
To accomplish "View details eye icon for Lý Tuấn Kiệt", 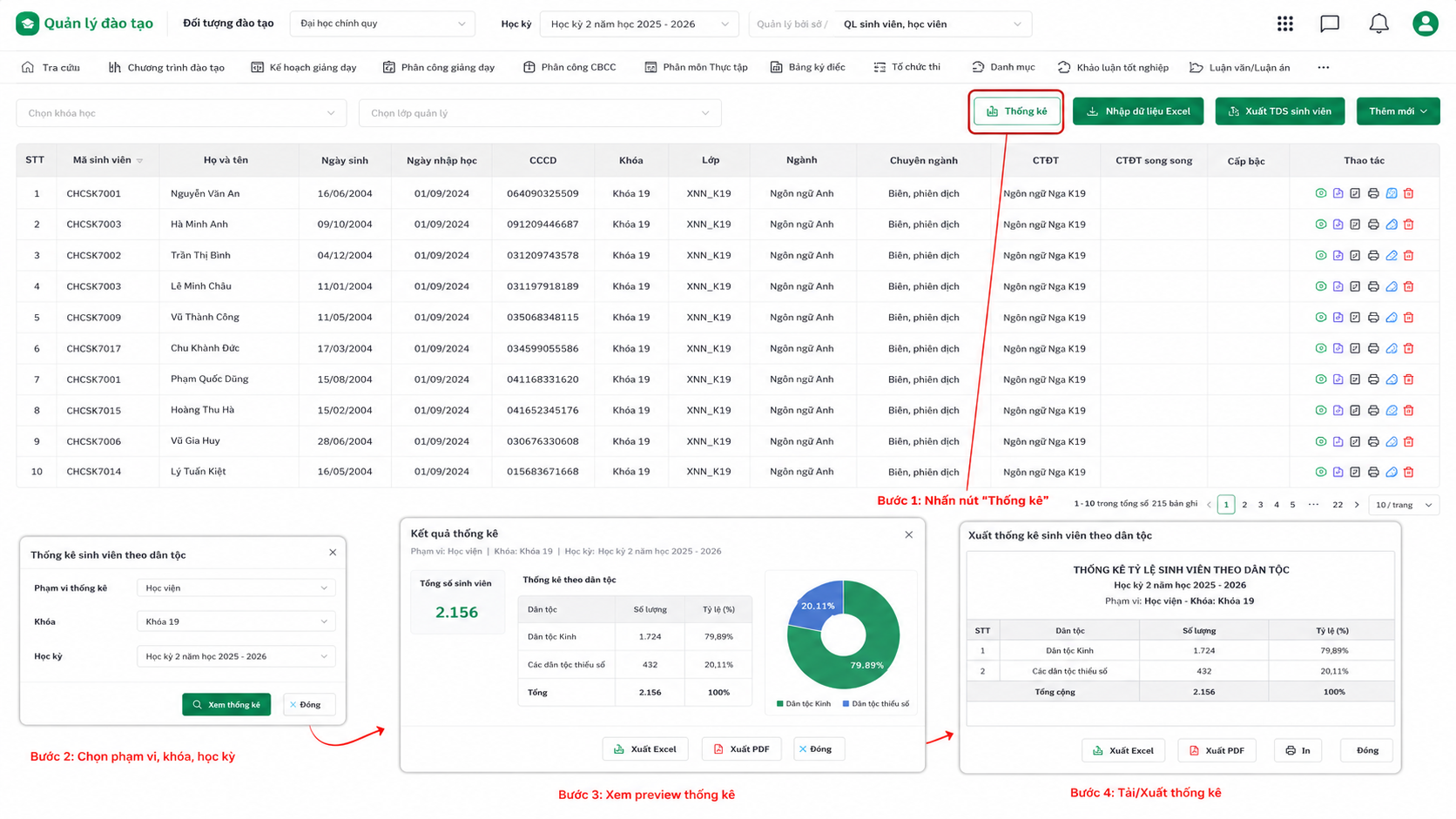I will pos(1320,472).
